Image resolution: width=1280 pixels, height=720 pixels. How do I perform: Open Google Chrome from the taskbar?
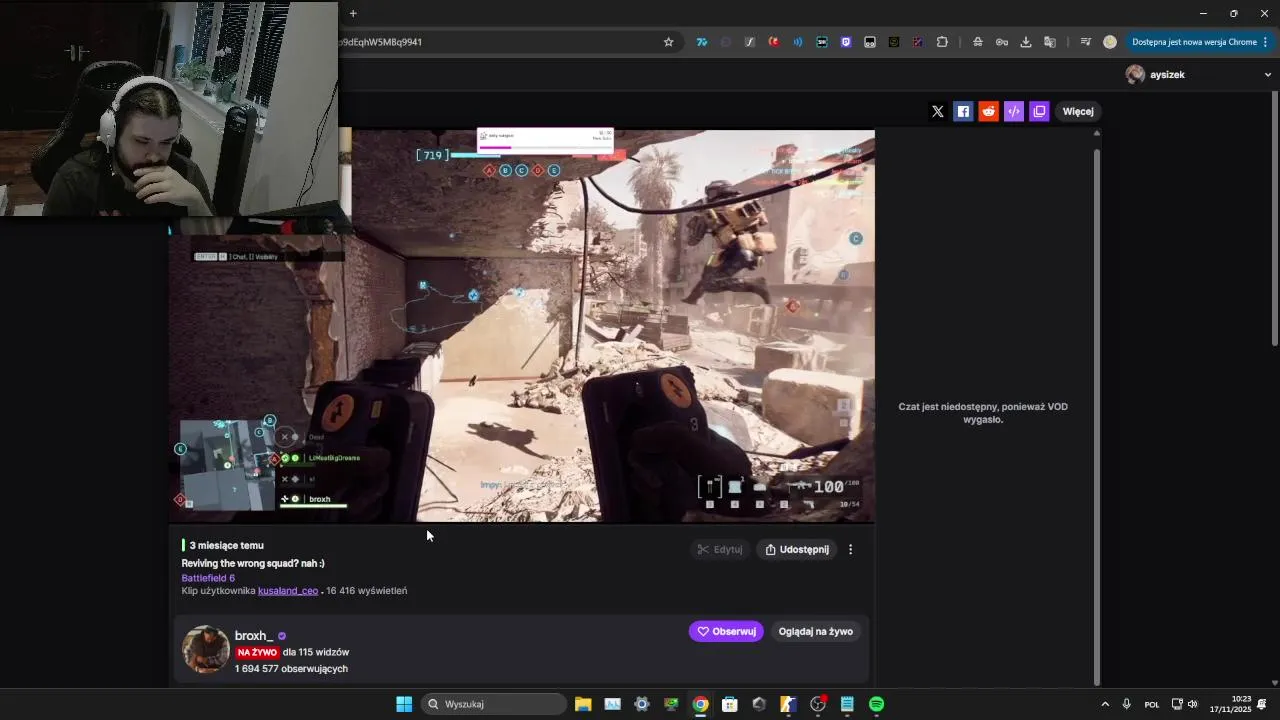coord(700,704)
